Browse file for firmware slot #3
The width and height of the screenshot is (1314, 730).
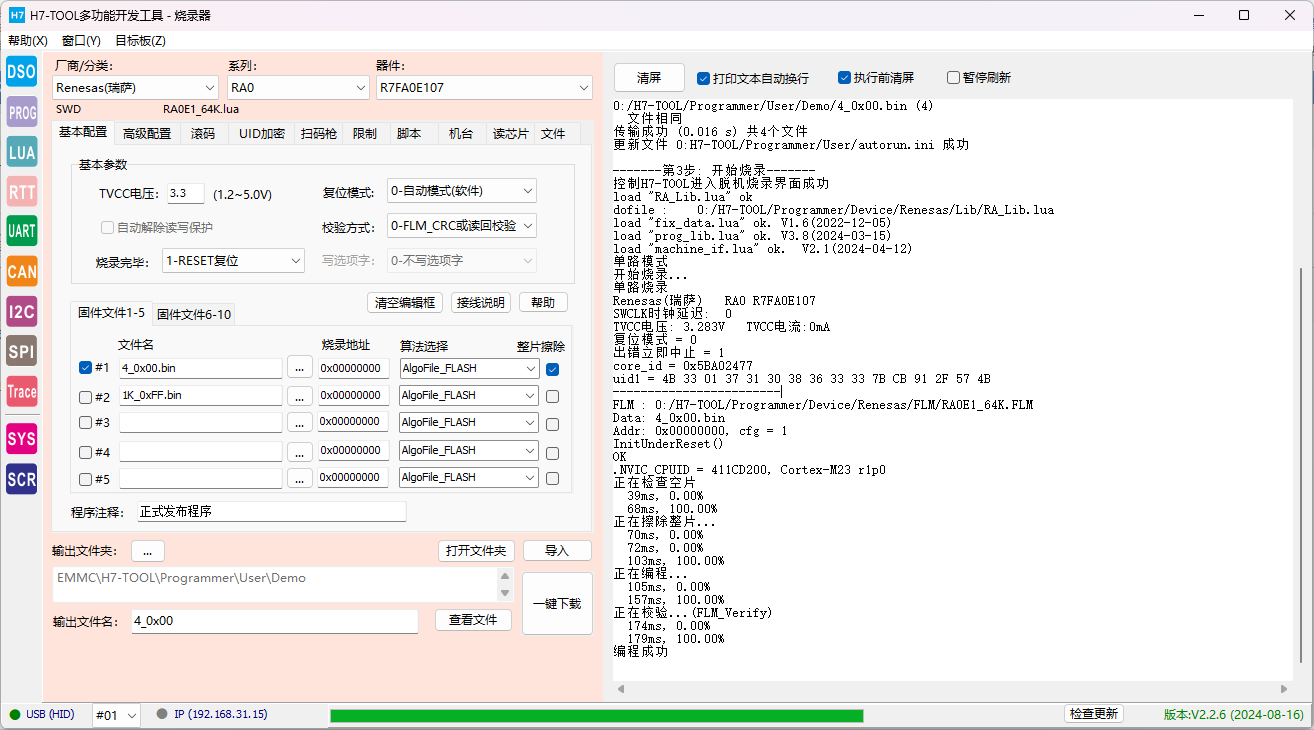pyautogui.click(x=300, y=423)
